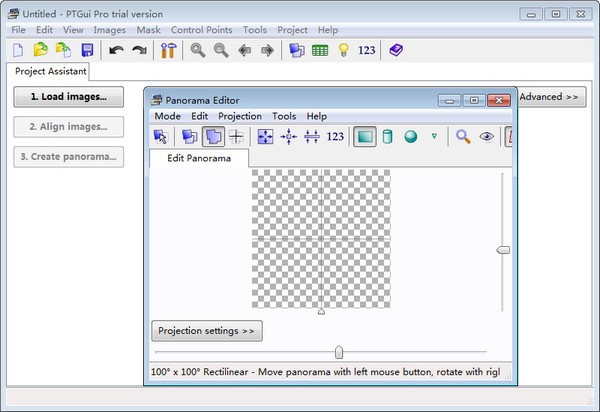This screenshot has width=600, height=412.
Task: Open the control point table green grid icon
Action: click(320, 50)
